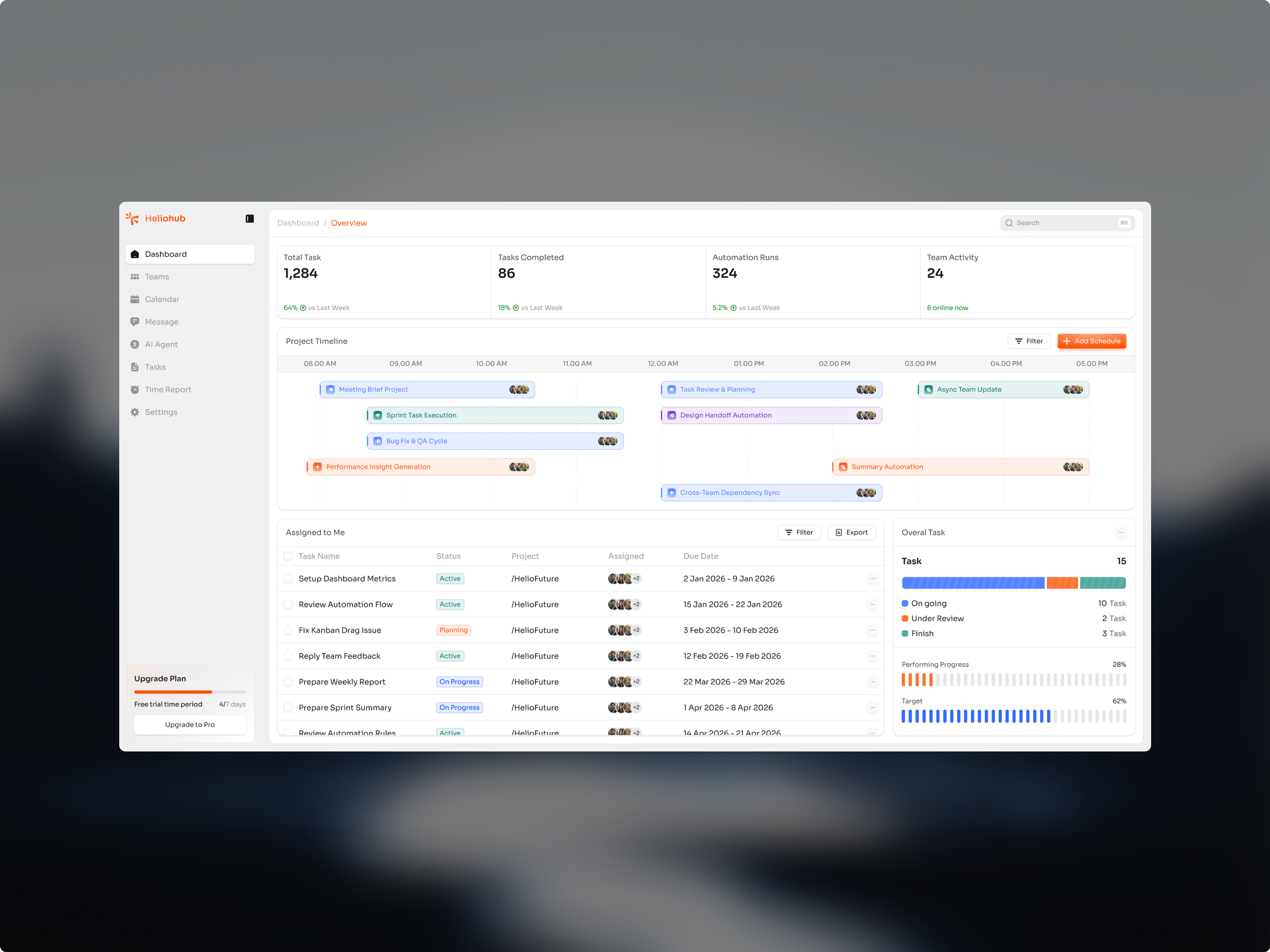The height and width of the screenshot is (952, 1270).
Task: Open the Fix Kanban Drag Issue row options
Action: [873, 631]
